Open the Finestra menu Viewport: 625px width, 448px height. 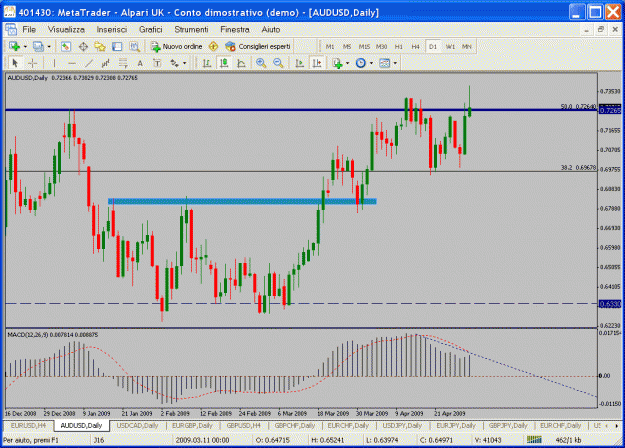tap(235, 29)
